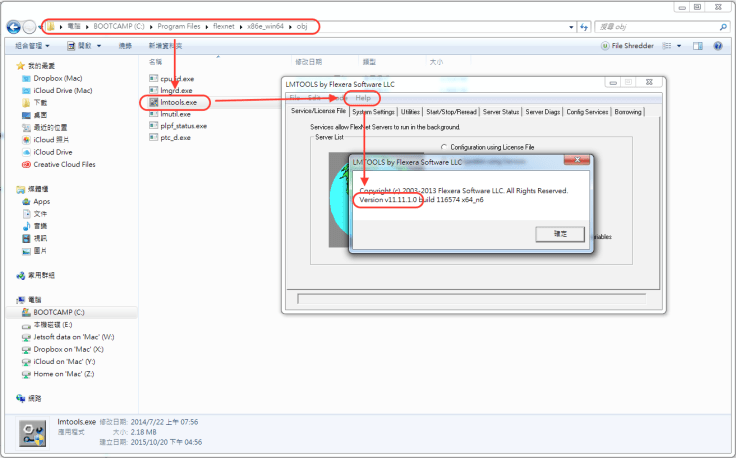Open the Server Status tab
Viewport: 736px width, 458px height.
pos(500,112)
